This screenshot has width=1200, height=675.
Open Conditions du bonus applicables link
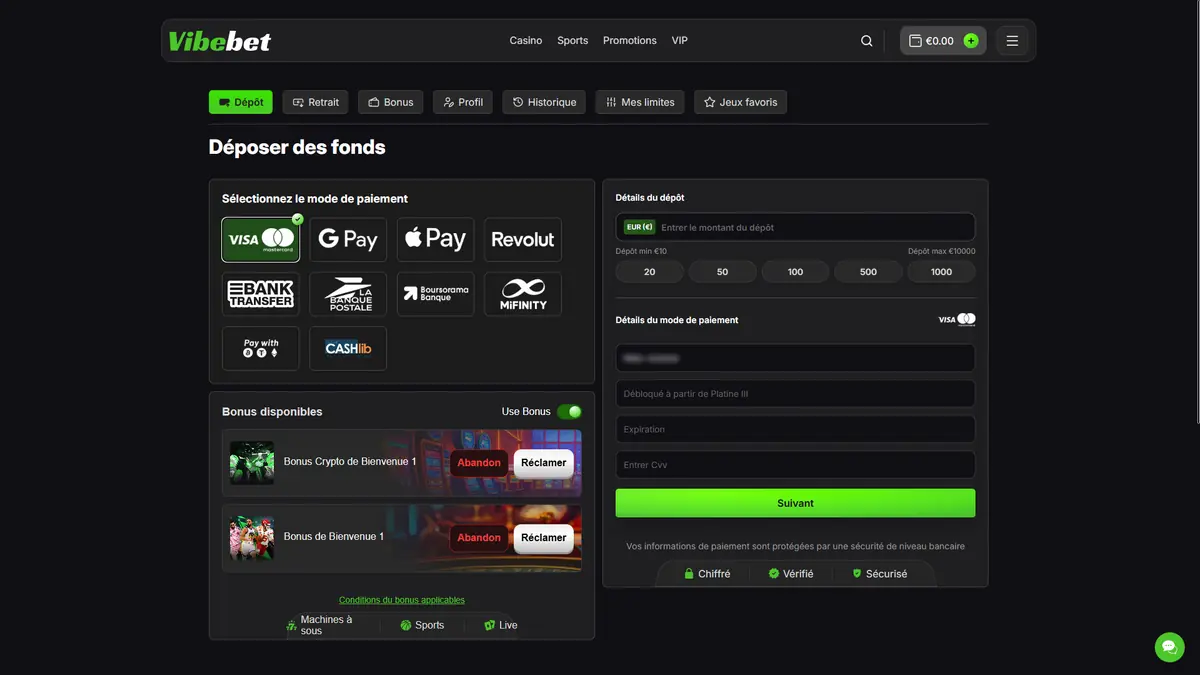(x=402, y=600)
